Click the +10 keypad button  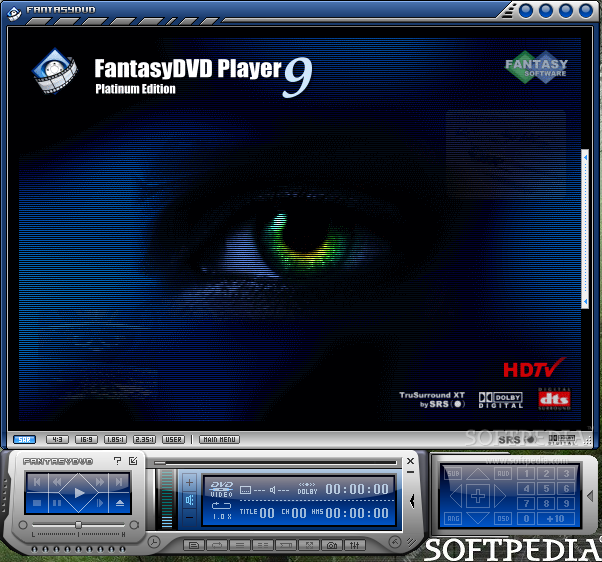click(556, 519)
